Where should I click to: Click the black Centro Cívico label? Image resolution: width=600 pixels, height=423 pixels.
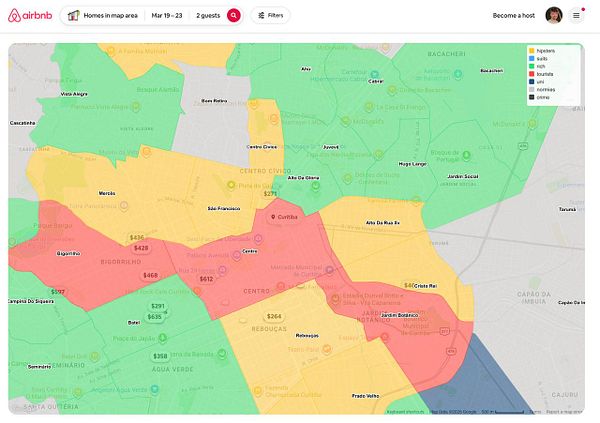click(262, 147)
